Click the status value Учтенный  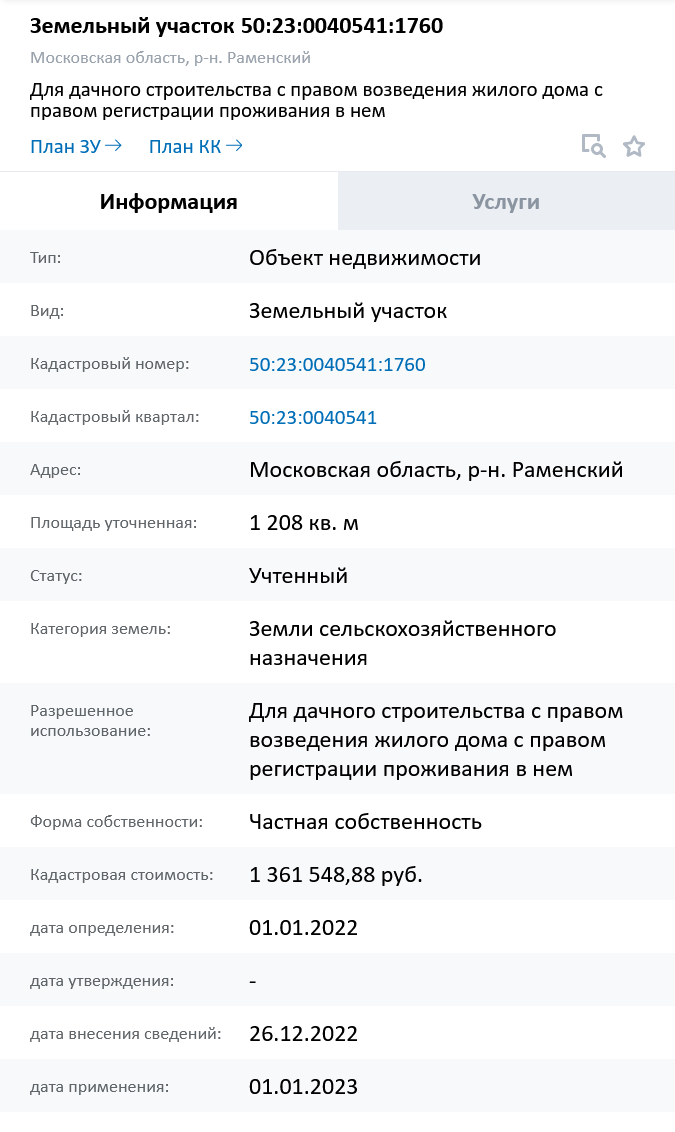(298, 576)
